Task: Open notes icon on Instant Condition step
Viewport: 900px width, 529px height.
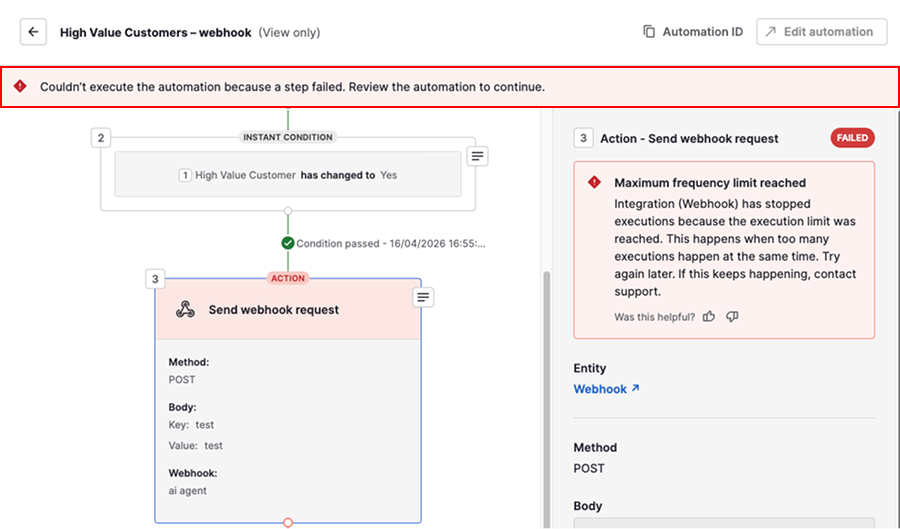Action: [479, 156]
